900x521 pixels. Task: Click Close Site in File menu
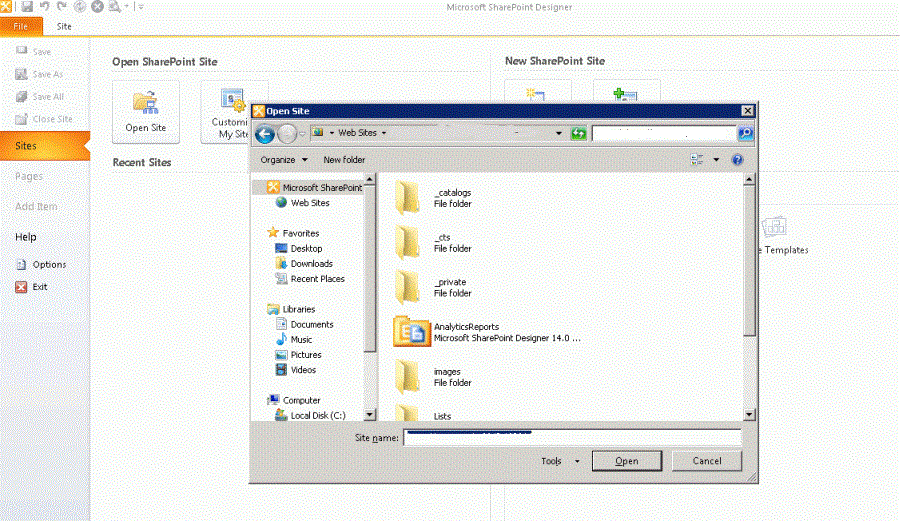[x=44, y=119]
